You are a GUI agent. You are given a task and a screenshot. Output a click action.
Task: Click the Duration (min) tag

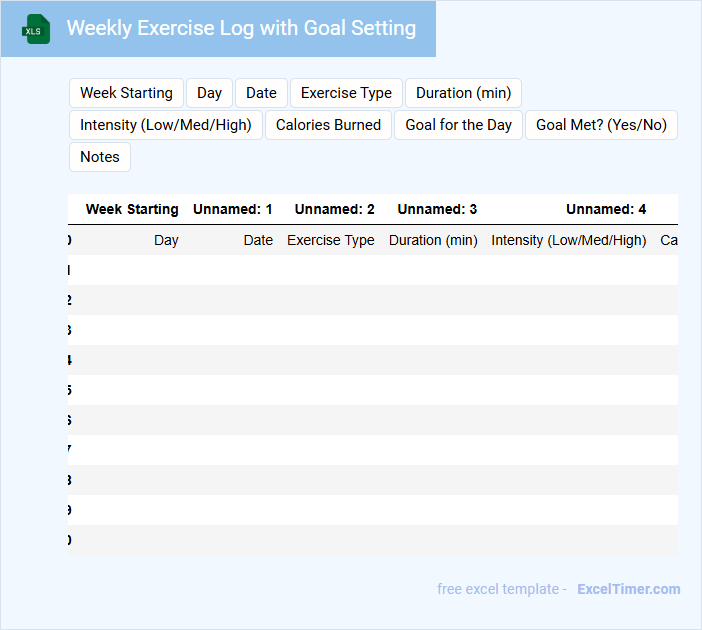point(463,93)
